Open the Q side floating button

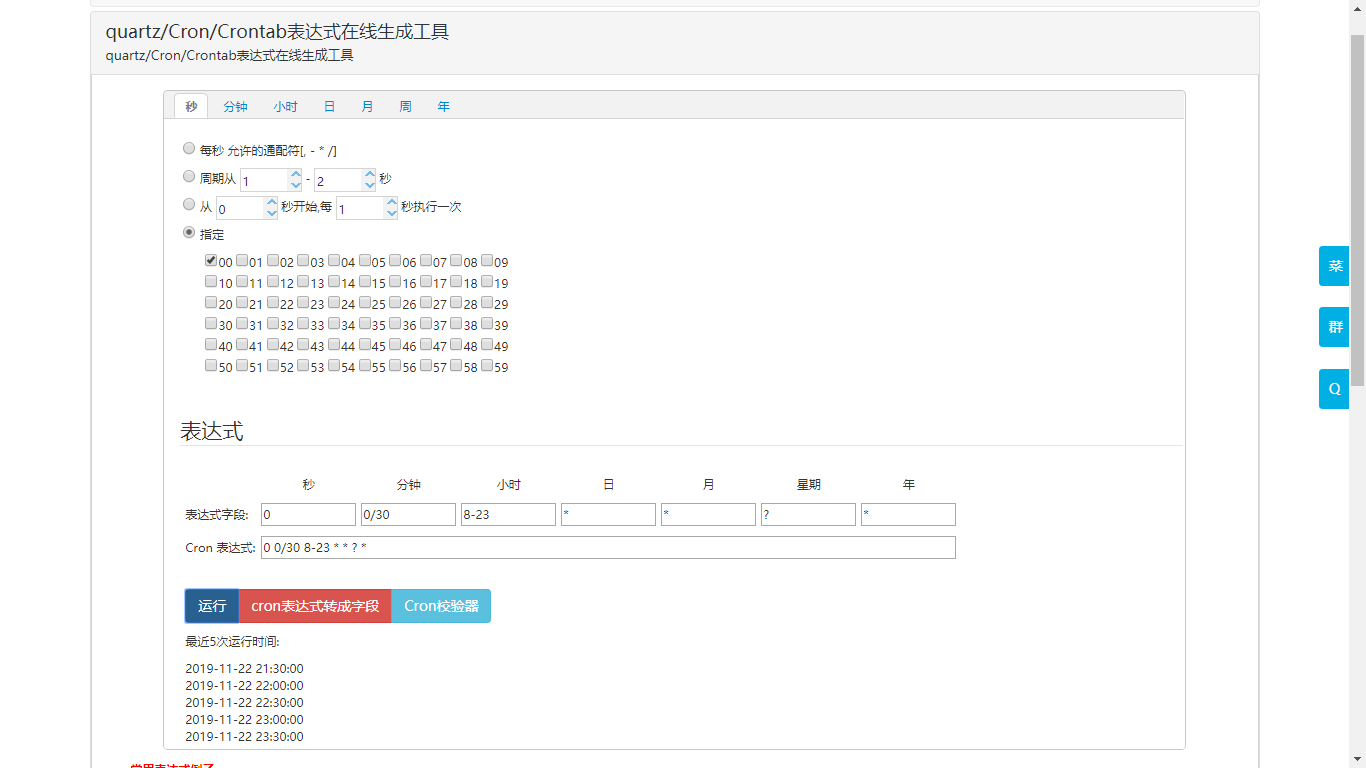pyautogui.click(x=1334, y=389)
